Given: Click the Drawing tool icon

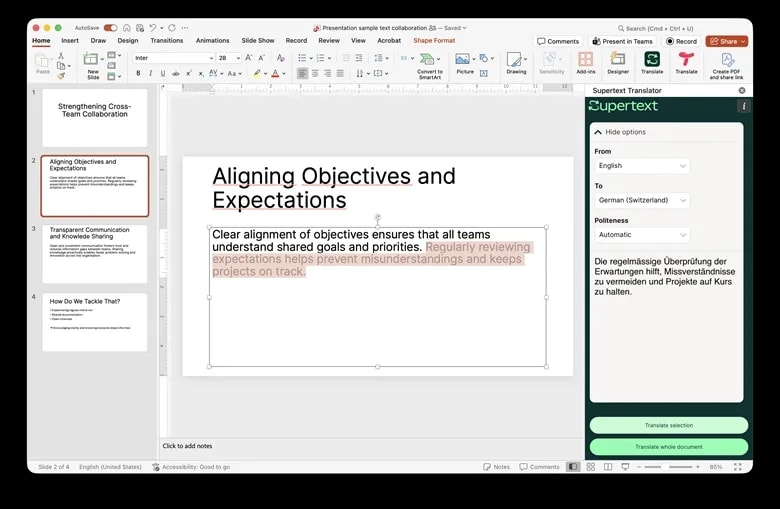Looking at the screenshot, I should 516,63.
